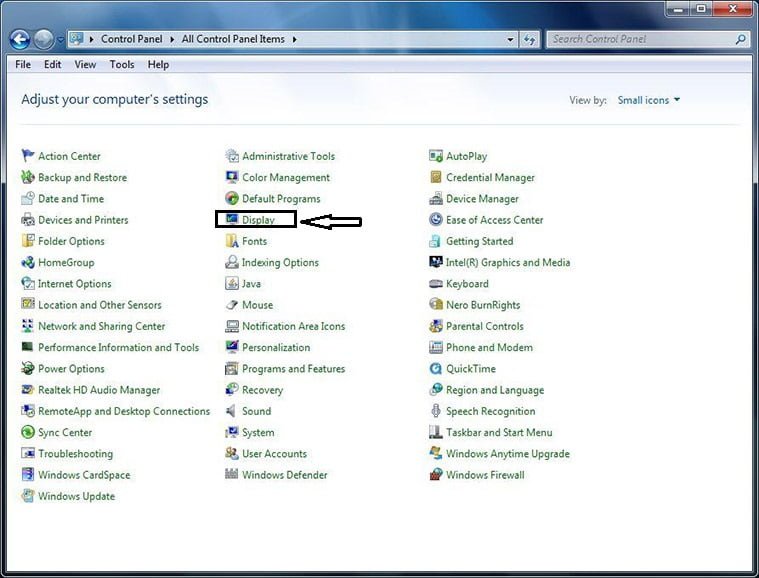Open the User Accounts link
This screenshot has width=759, height=578.
coord(274,454)
